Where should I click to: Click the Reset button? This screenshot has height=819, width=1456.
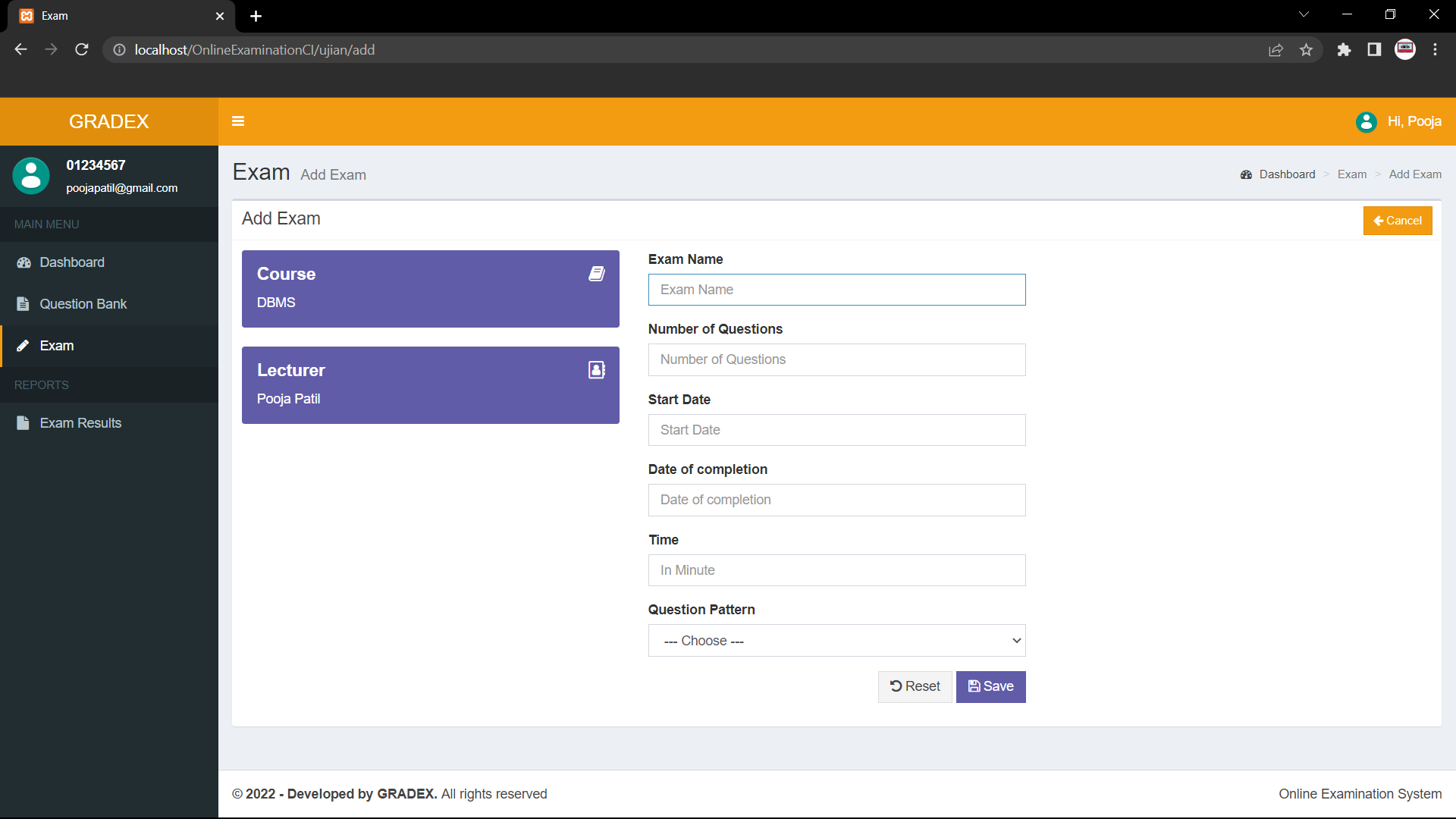coord(915,686)
